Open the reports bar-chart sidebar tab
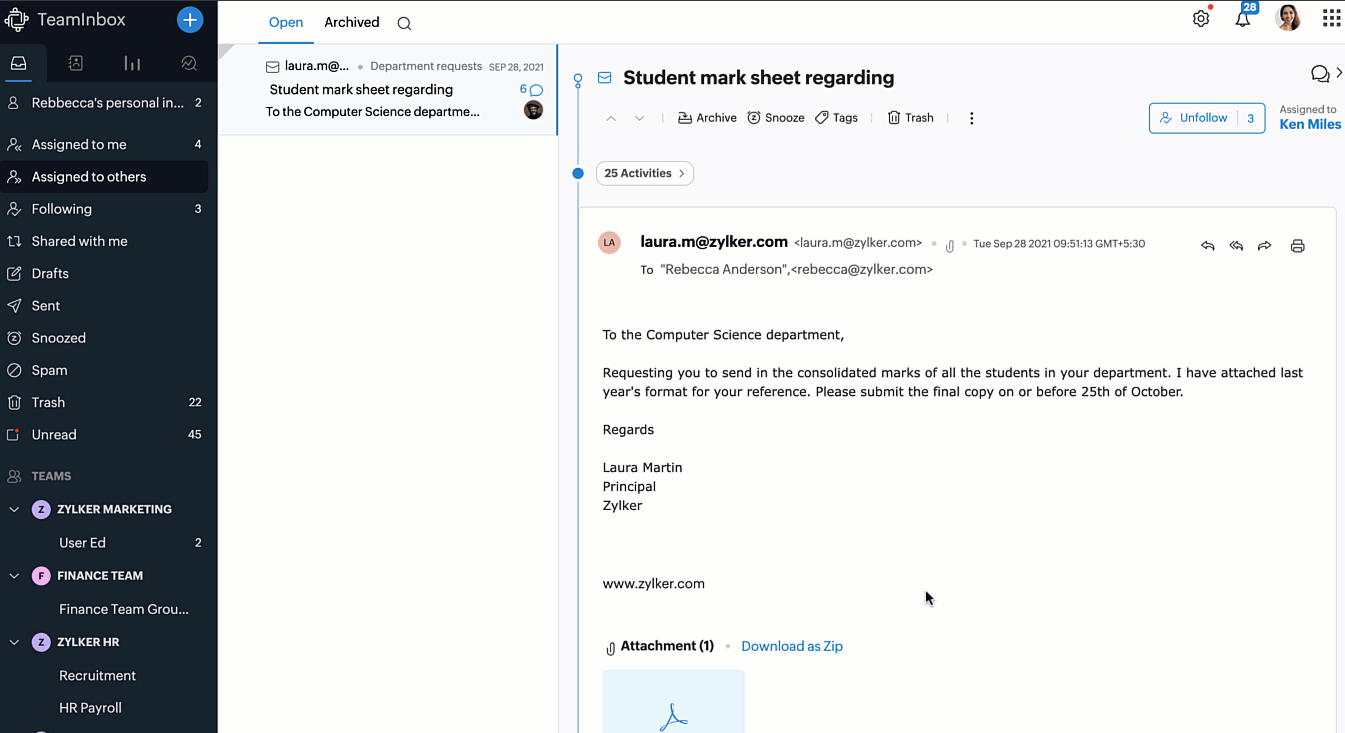This screenshot has height=733, width=1345. pos(132,63)
